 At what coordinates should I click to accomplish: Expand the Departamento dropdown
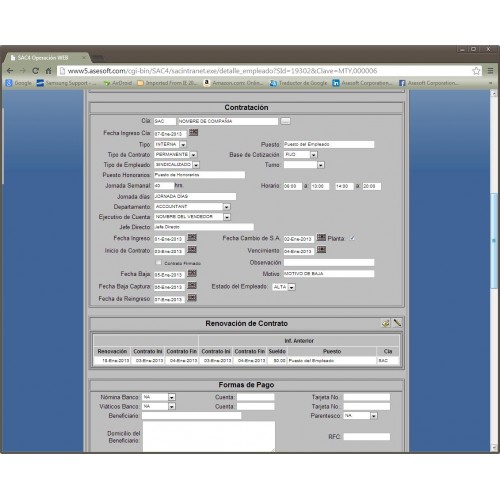[x=227, y=207]
